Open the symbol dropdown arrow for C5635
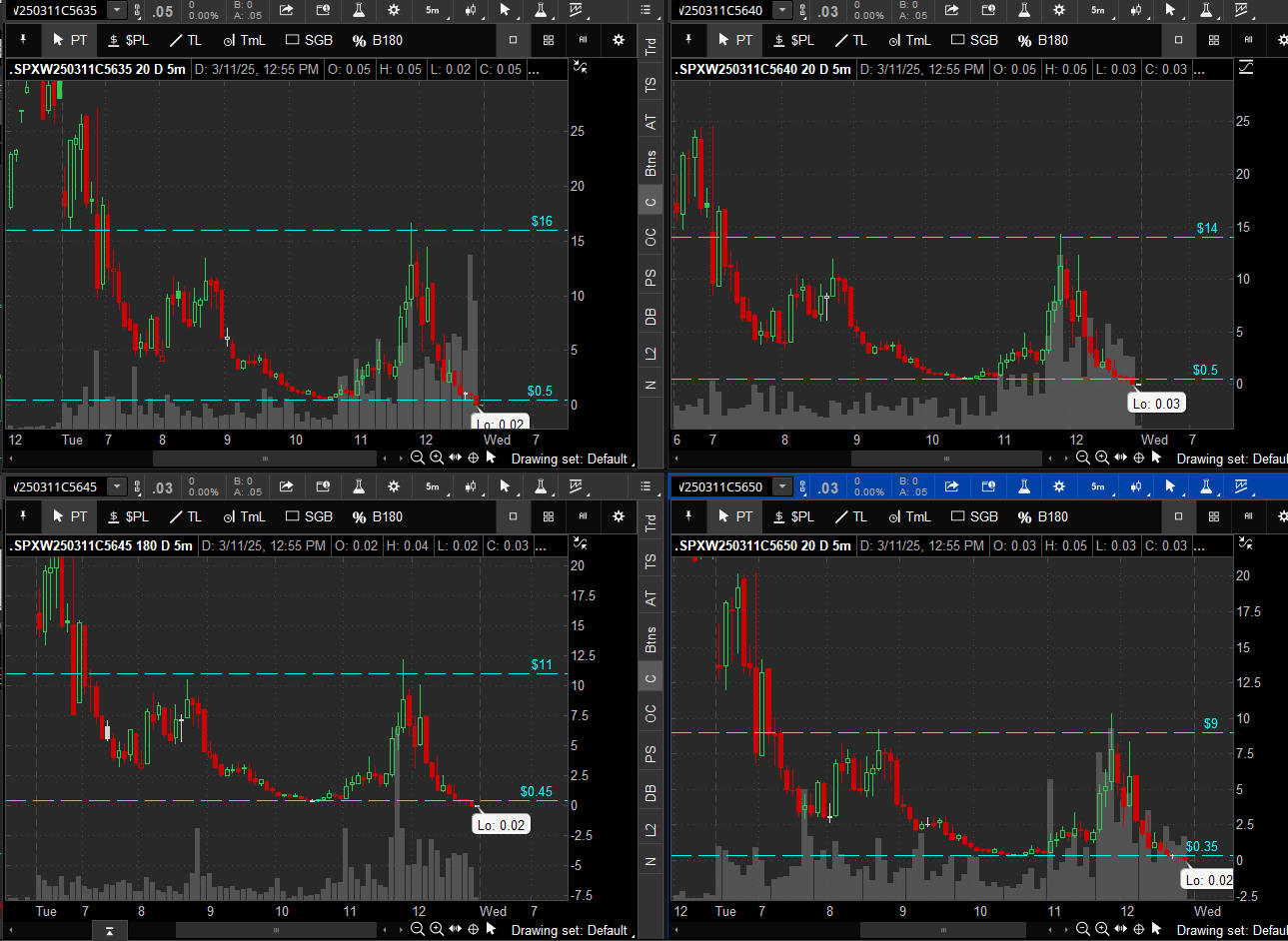Image resolution: width=1288 pixels, height=941 pixels. point(117,10)
